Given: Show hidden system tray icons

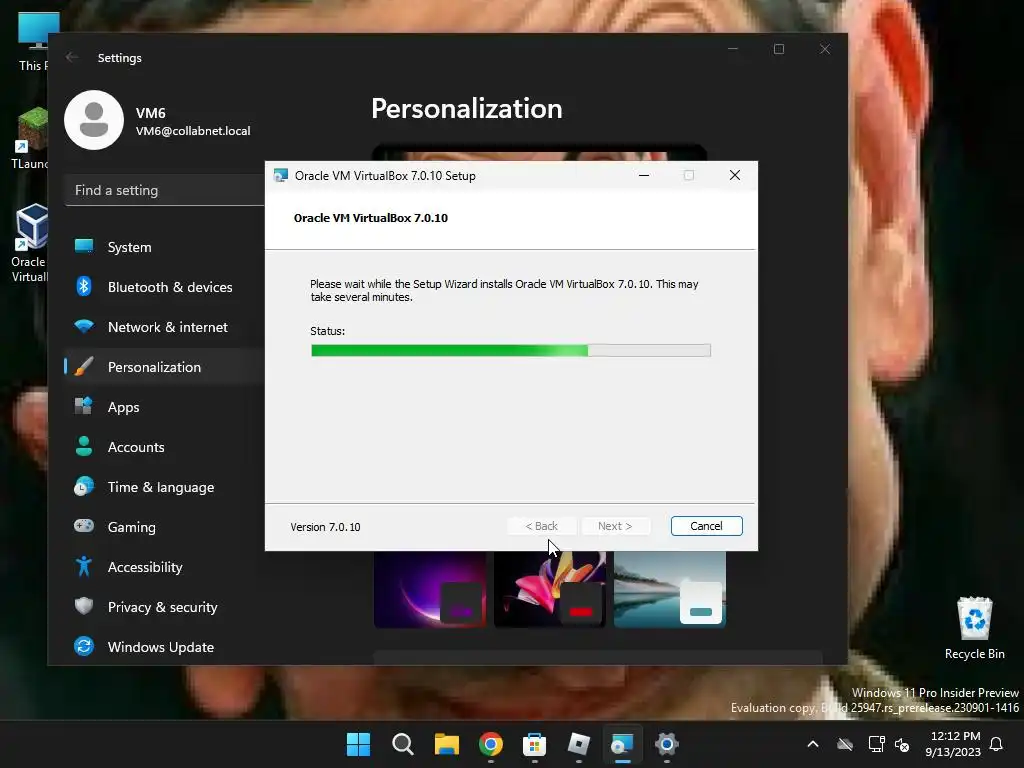Looking at the screenshot, I should (x=813, y=744).
